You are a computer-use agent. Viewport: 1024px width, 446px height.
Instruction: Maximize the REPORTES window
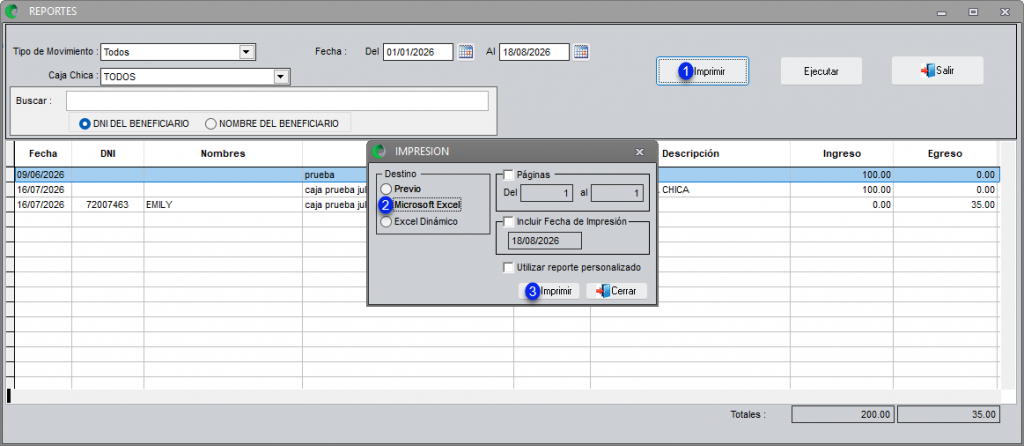coord(973,12)
